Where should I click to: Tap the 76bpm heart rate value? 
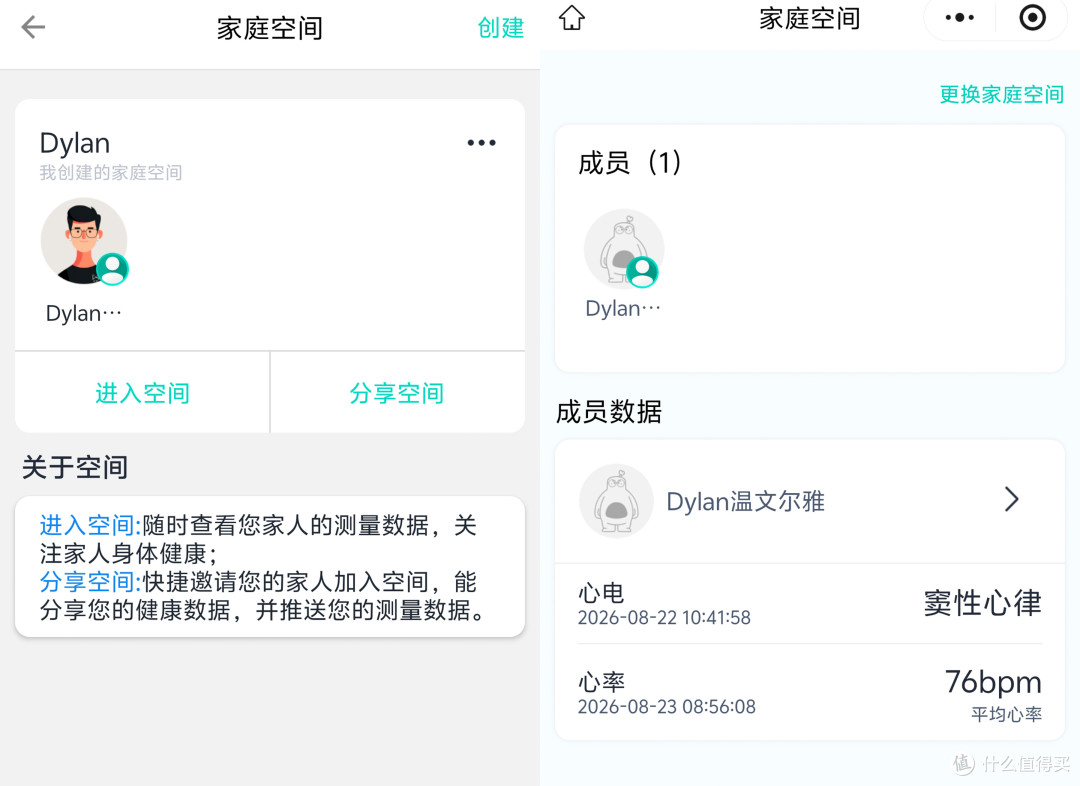pyautogui.click(x=993, y=682)
